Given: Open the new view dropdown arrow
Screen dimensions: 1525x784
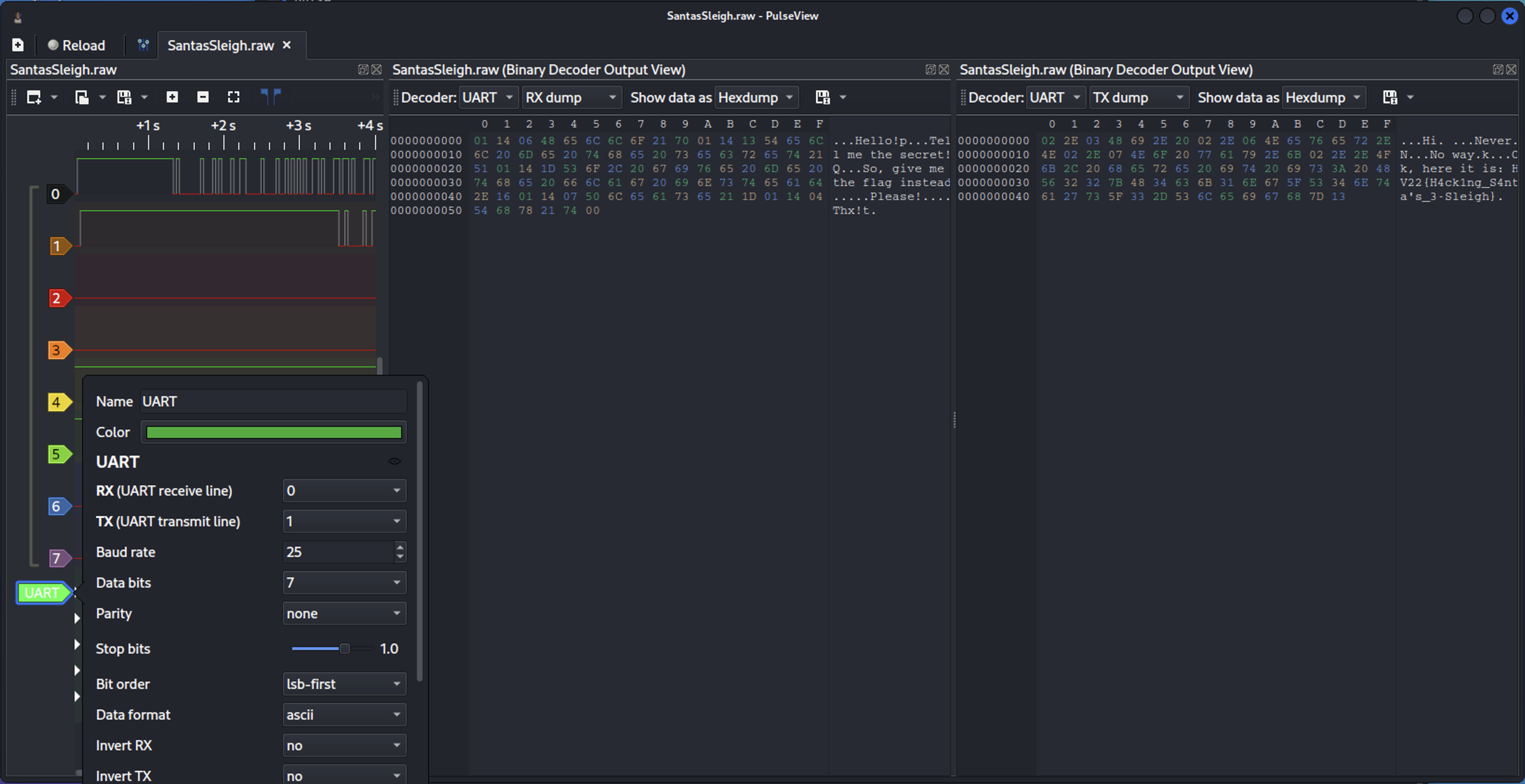Looking at the screenshot, I should (x=54, y=97).
